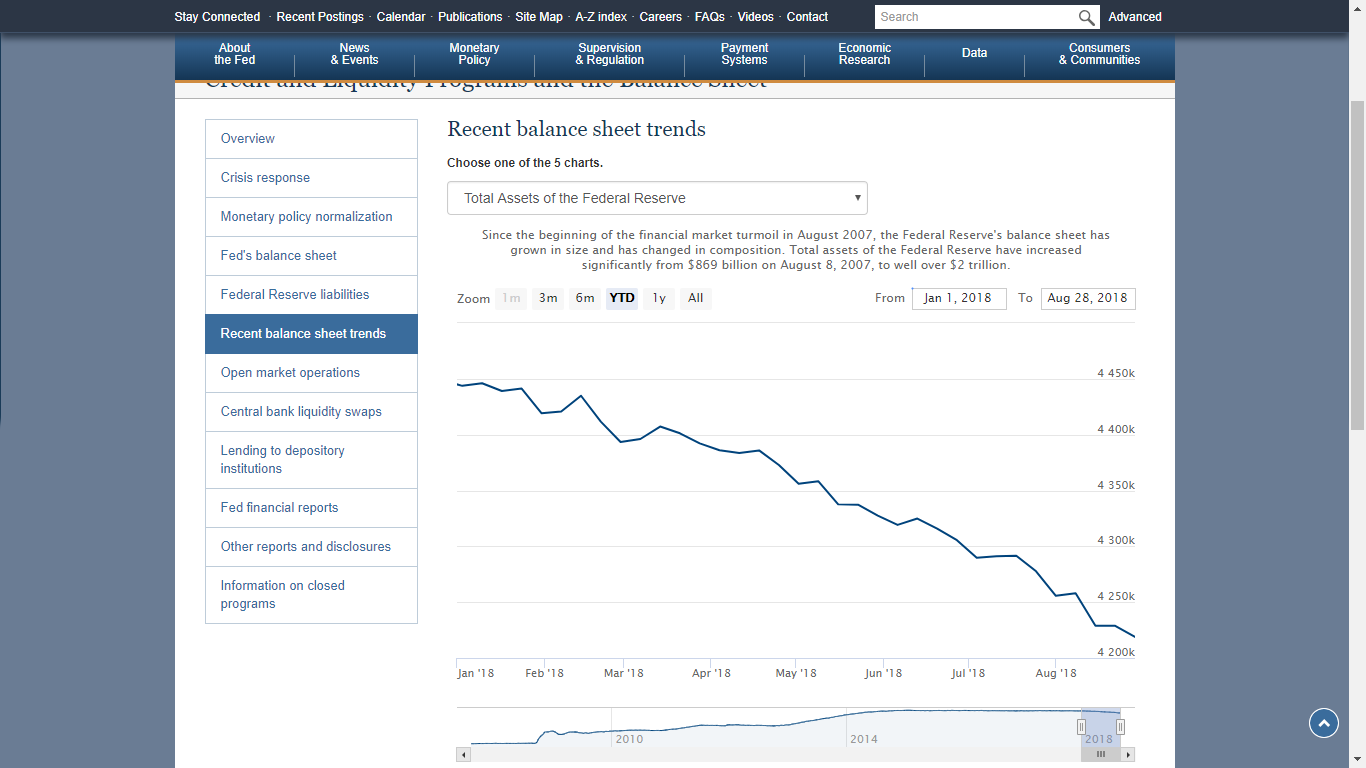
Task: Open the Monetary Policy nav menu
Action: click(x=474, y=54)
